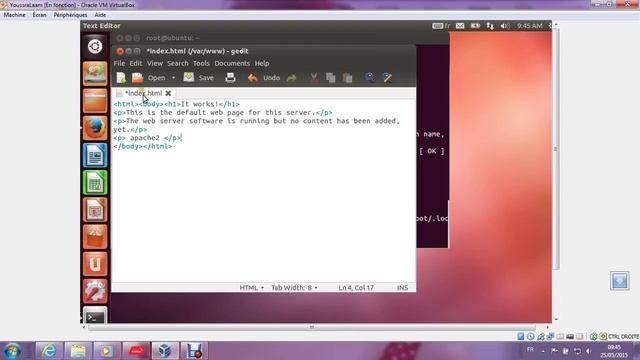Redo with the green arrow icon

click(x=291, y=78)
